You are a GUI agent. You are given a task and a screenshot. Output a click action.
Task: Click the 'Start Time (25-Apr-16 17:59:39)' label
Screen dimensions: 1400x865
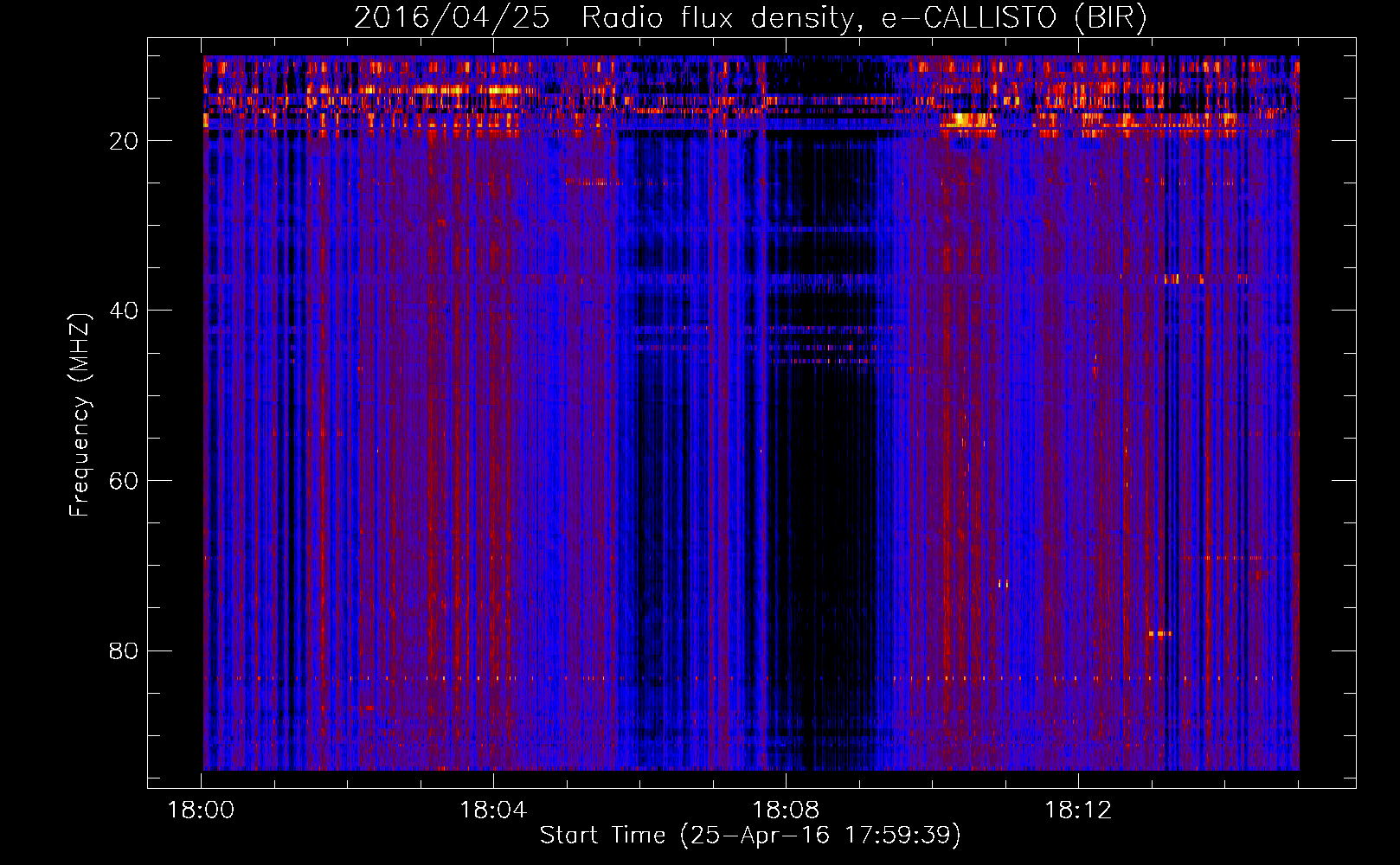click(x=750, y=836)
